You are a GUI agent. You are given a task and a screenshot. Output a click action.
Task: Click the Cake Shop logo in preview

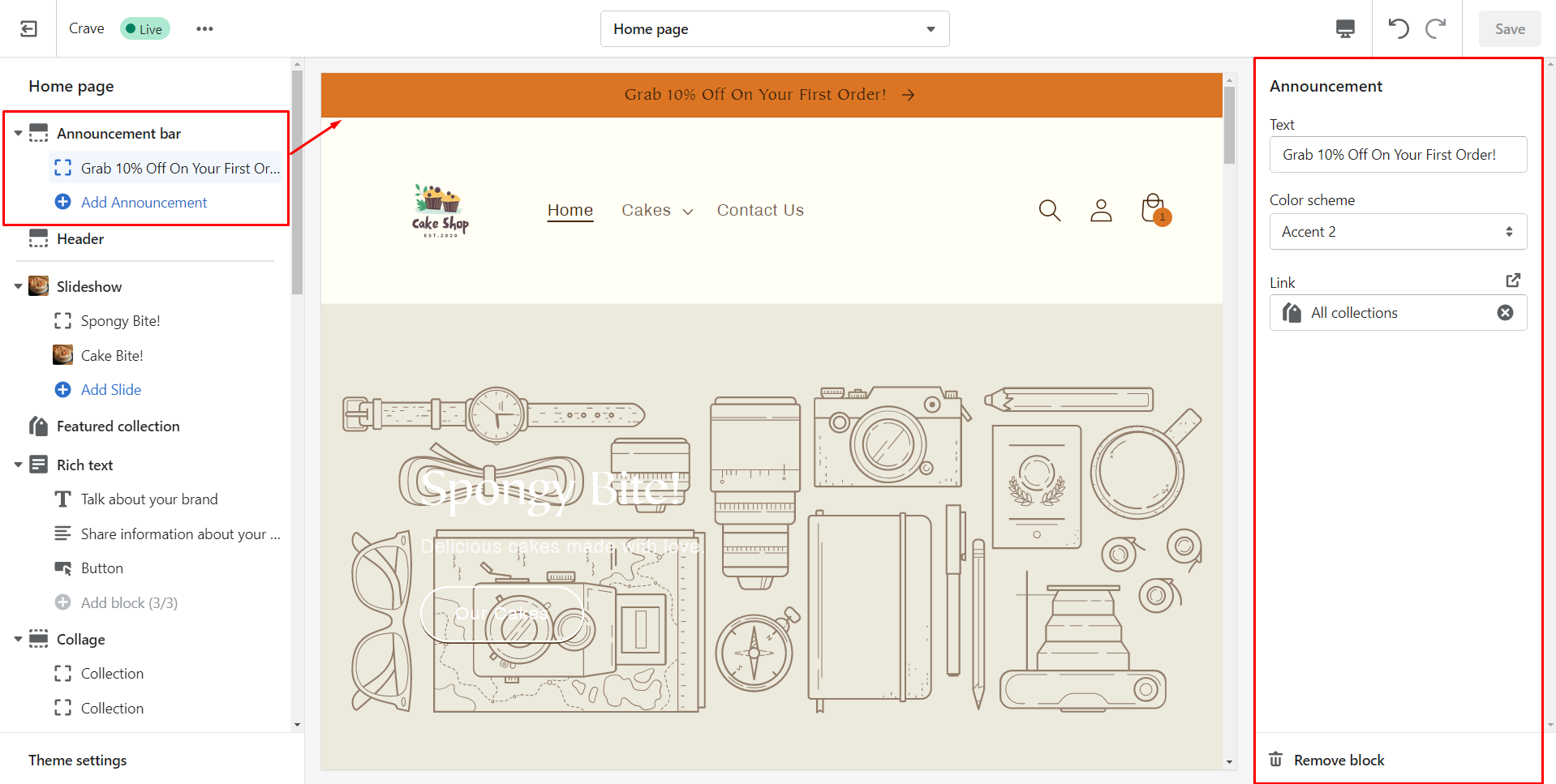point(441,211)
